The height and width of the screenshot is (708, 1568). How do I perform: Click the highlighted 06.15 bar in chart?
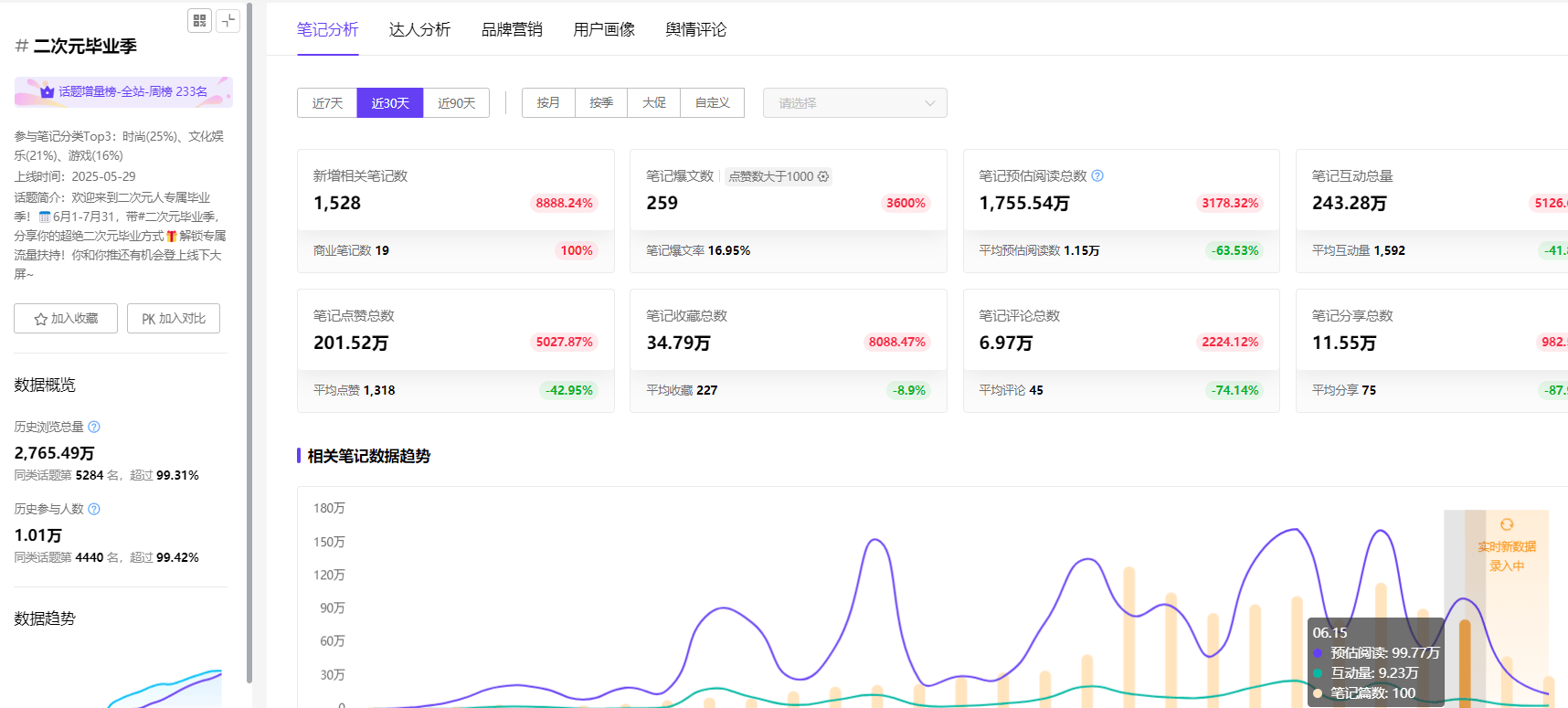(x=1465, y=662)
